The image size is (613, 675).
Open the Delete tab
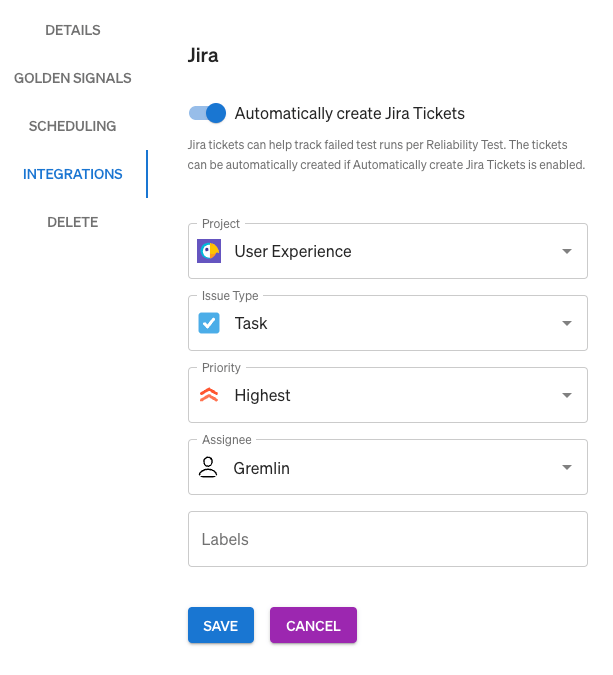(73, 222)
